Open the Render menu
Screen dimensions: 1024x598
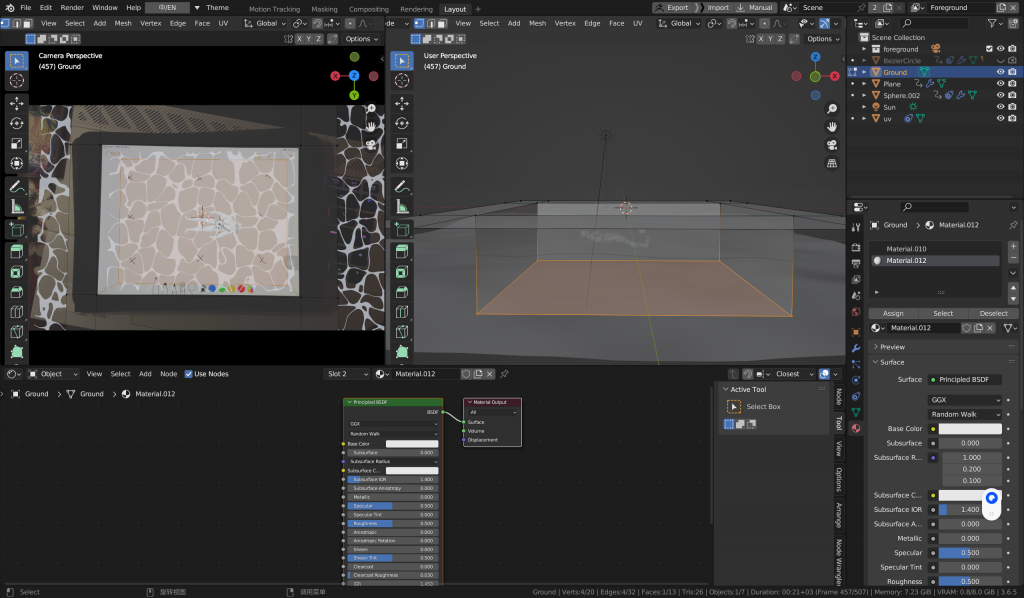[x=72, y=7]
